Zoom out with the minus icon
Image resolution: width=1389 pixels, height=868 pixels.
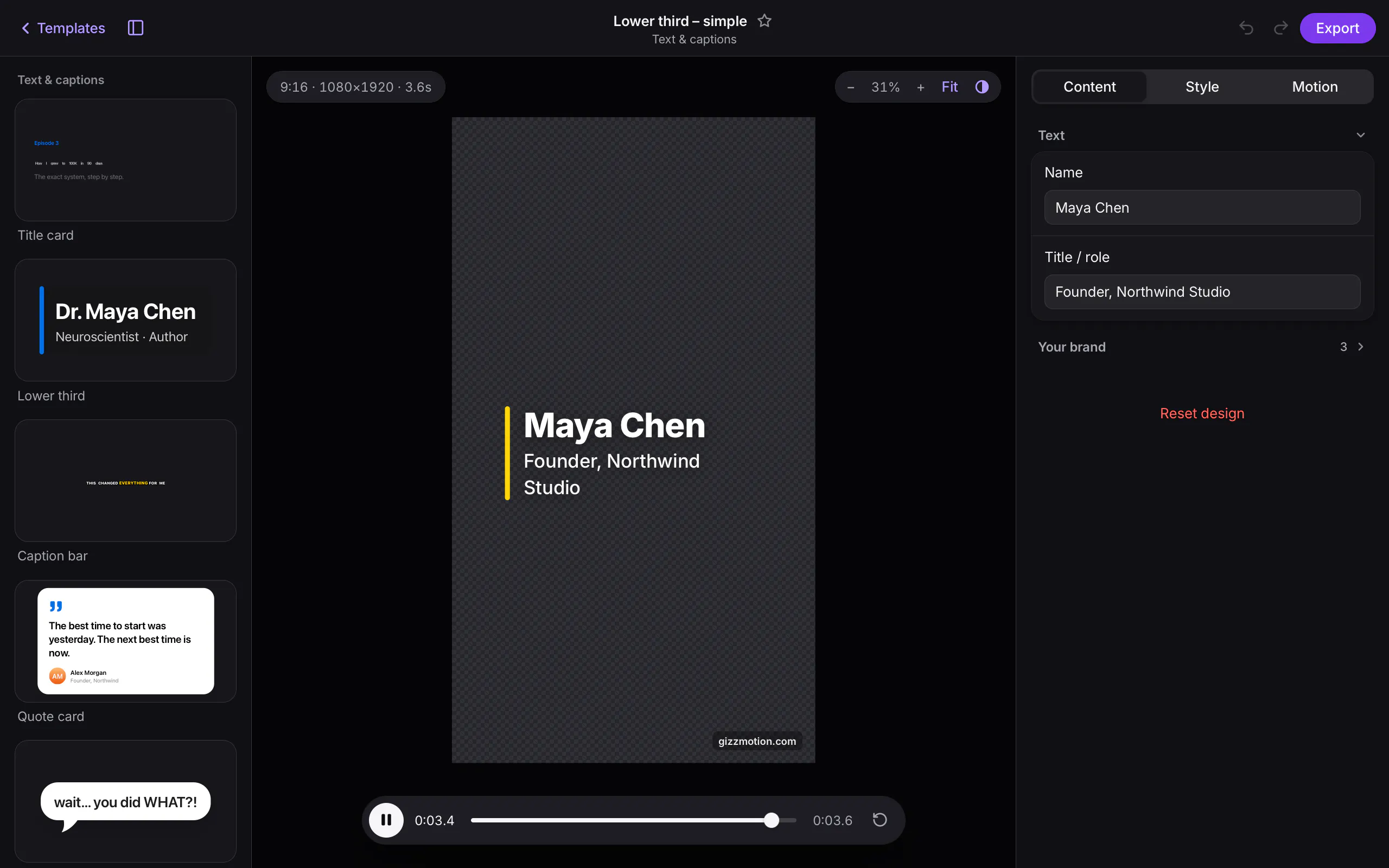click(851, 87)
